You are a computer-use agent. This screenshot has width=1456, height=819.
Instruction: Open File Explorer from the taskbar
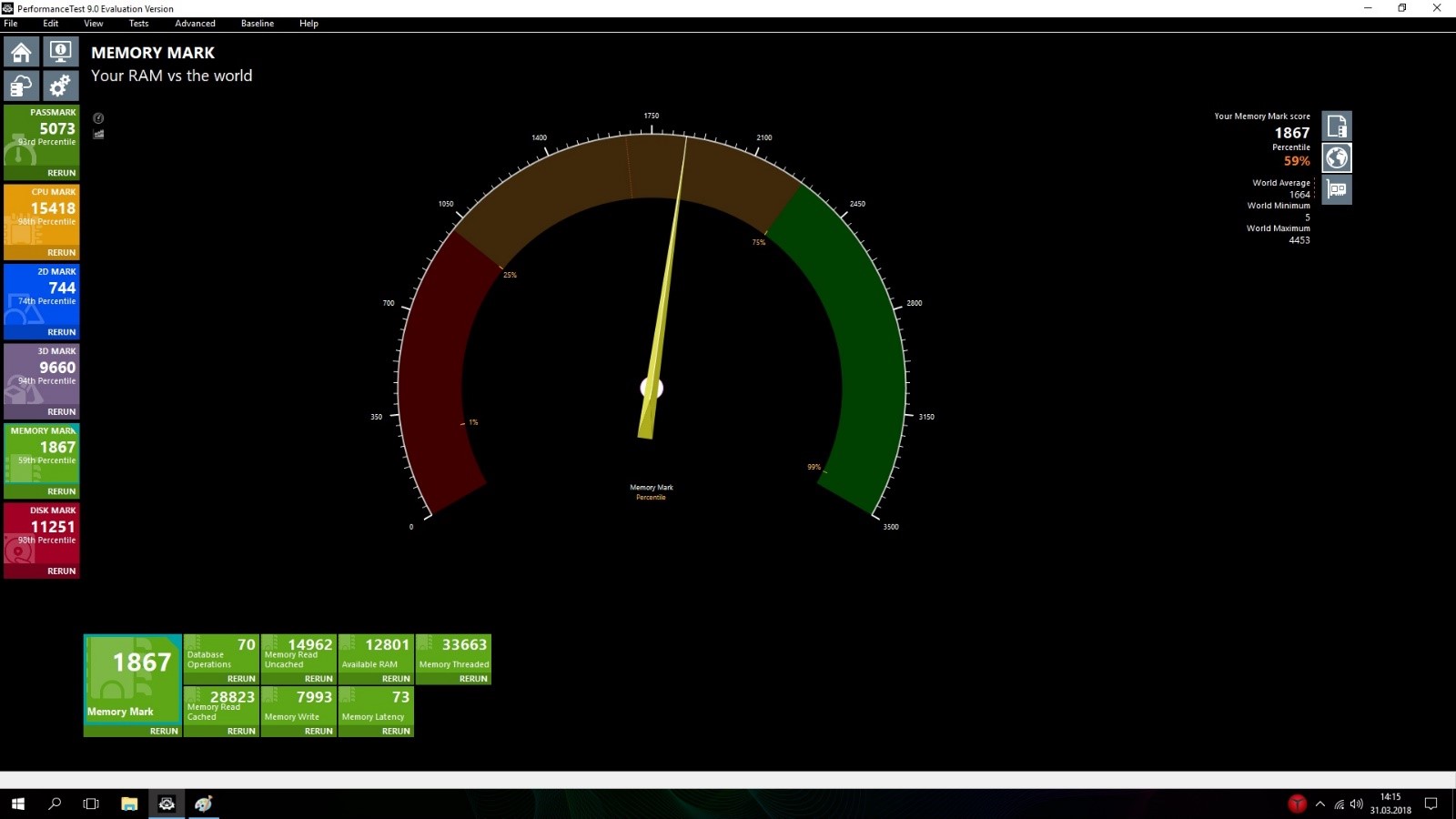click(129, 804)
